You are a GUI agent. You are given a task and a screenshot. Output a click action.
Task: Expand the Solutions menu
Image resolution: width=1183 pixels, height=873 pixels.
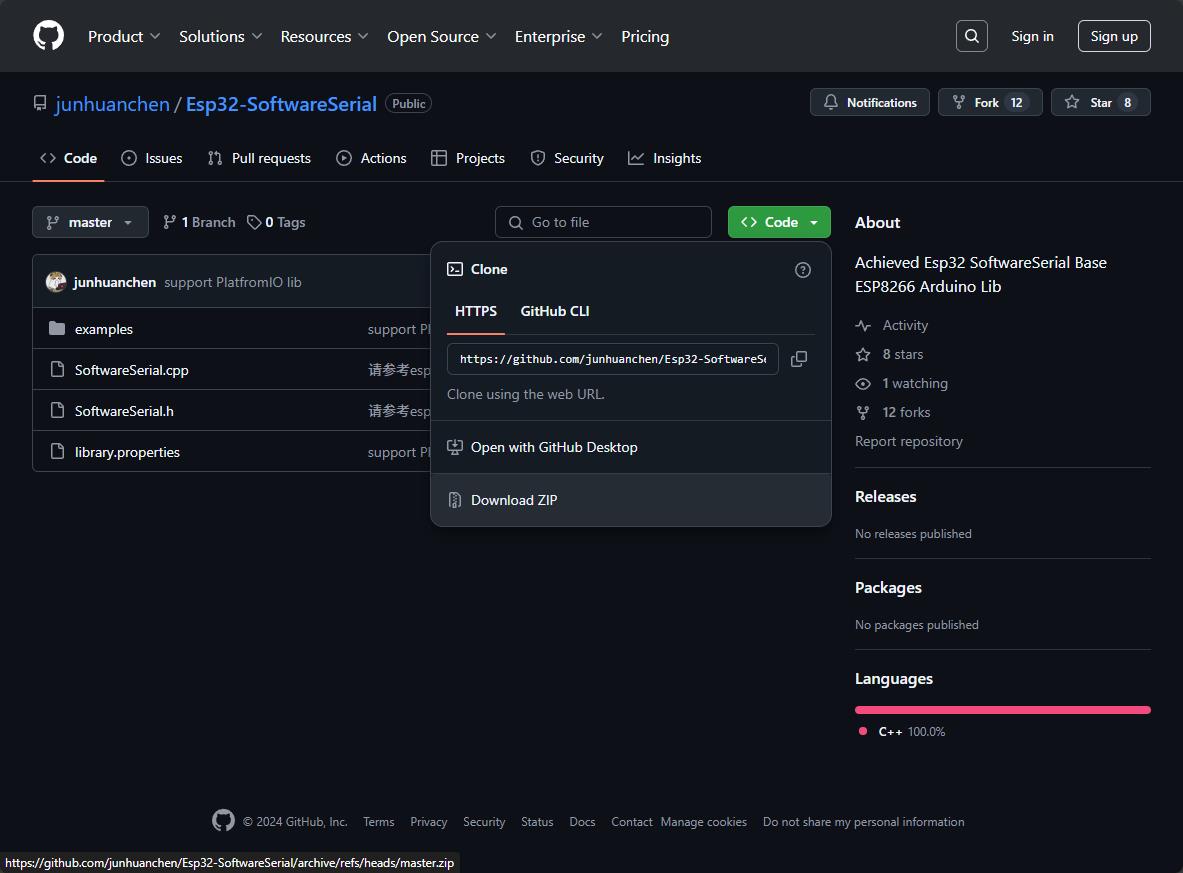(220, 36)
